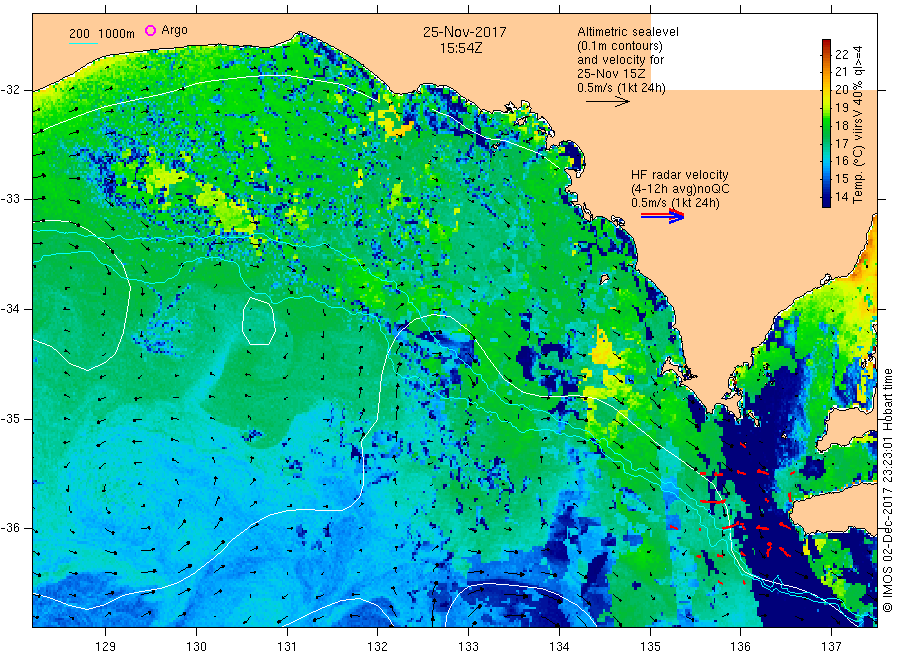900x660 pixels.
Task: Click the magenta Argo circle marker
Action: (x=150, y=30)
